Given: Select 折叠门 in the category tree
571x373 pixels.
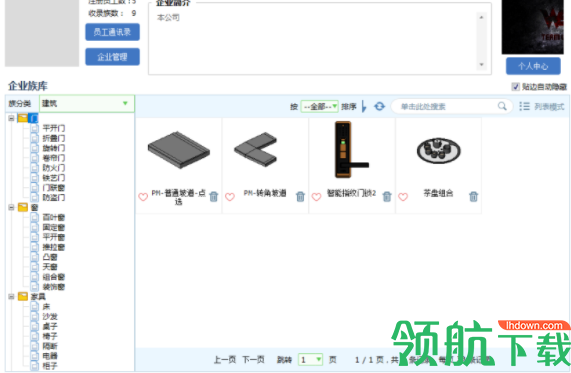Looking at the screenshot, I should coord(54,138).
